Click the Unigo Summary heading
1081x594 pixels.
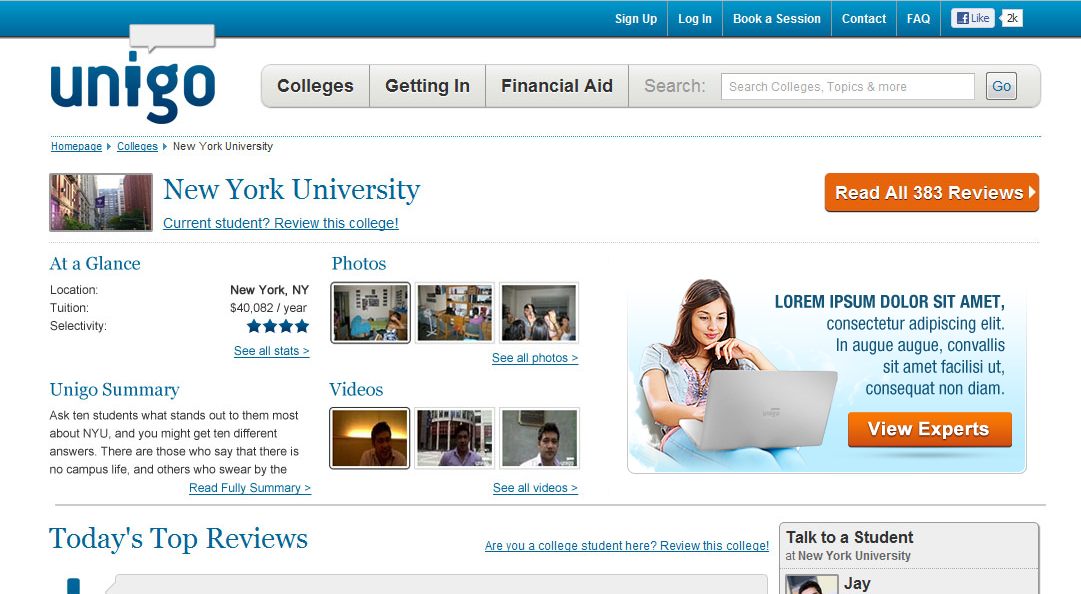[x=114, y=389]
